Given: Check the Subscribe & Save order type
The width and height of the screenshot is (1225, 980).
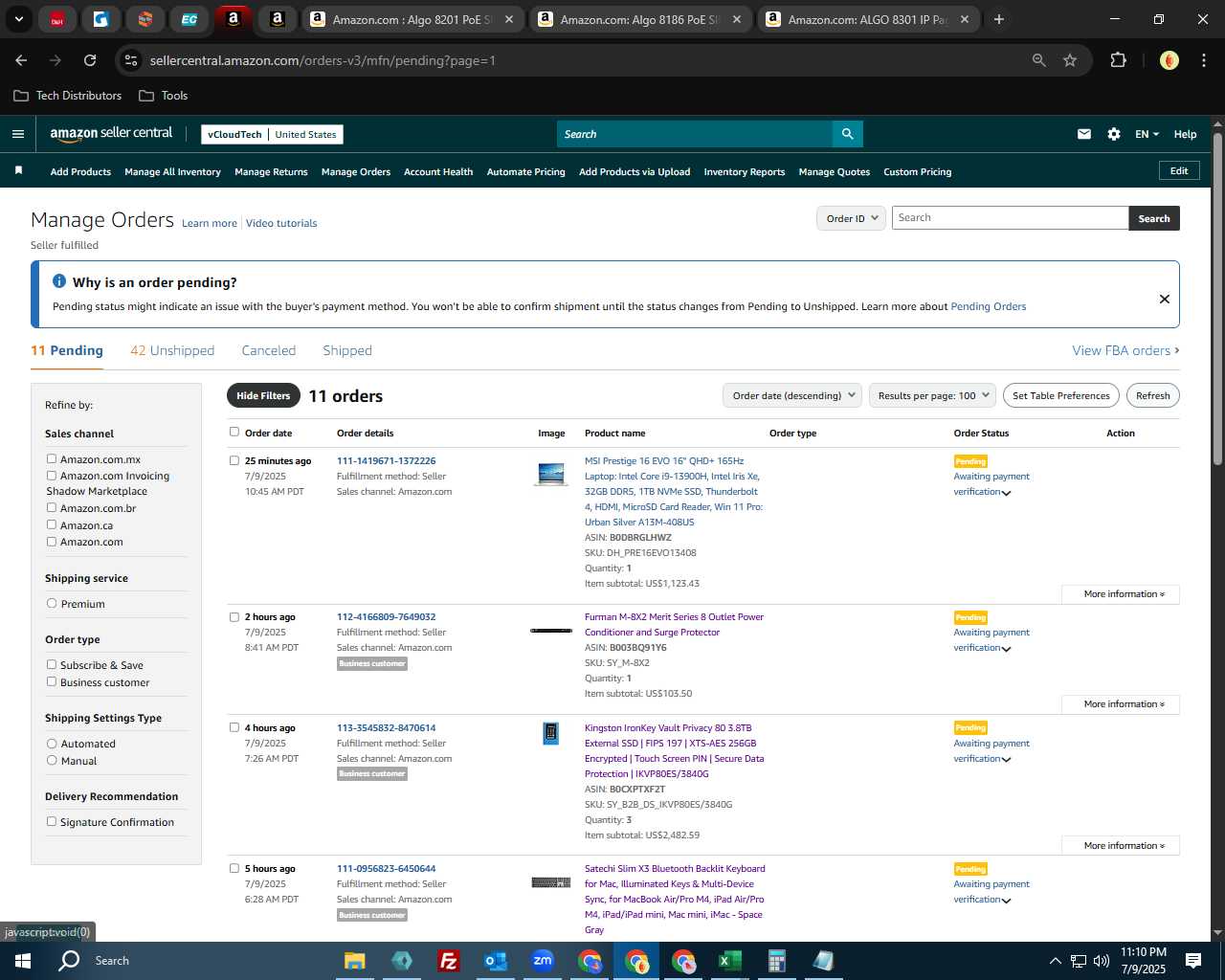Looking at the screenshot, I should [x=52, y=664].
